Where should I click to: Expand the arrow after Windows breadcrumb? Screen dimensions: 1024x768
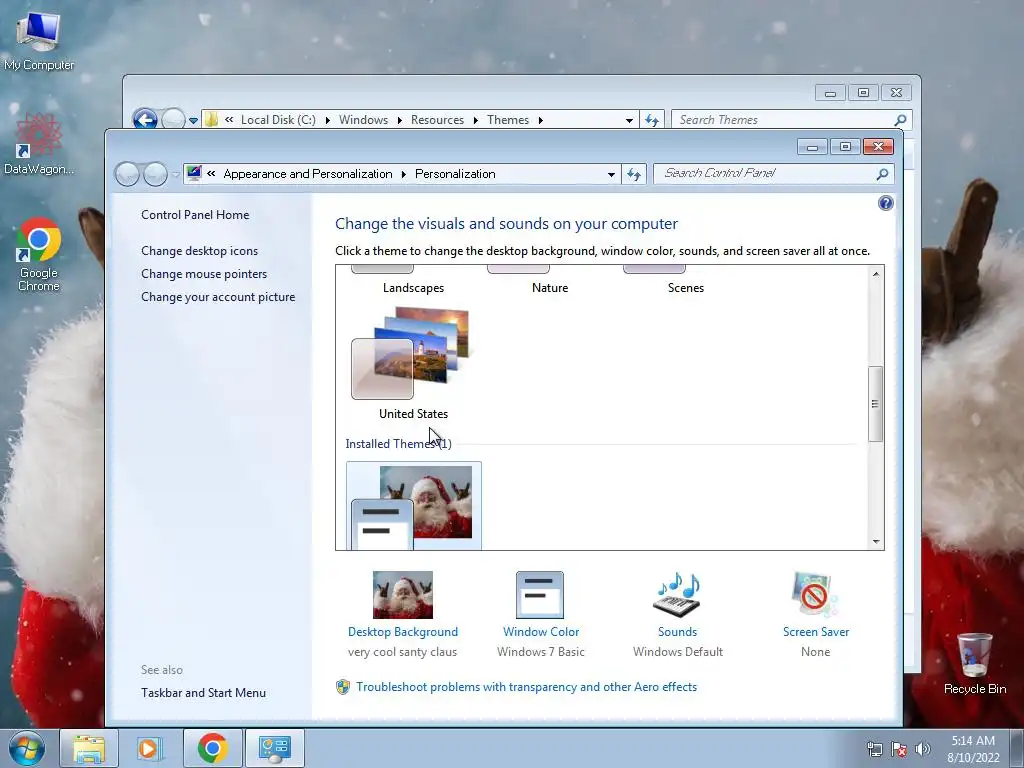click(400, 120)
